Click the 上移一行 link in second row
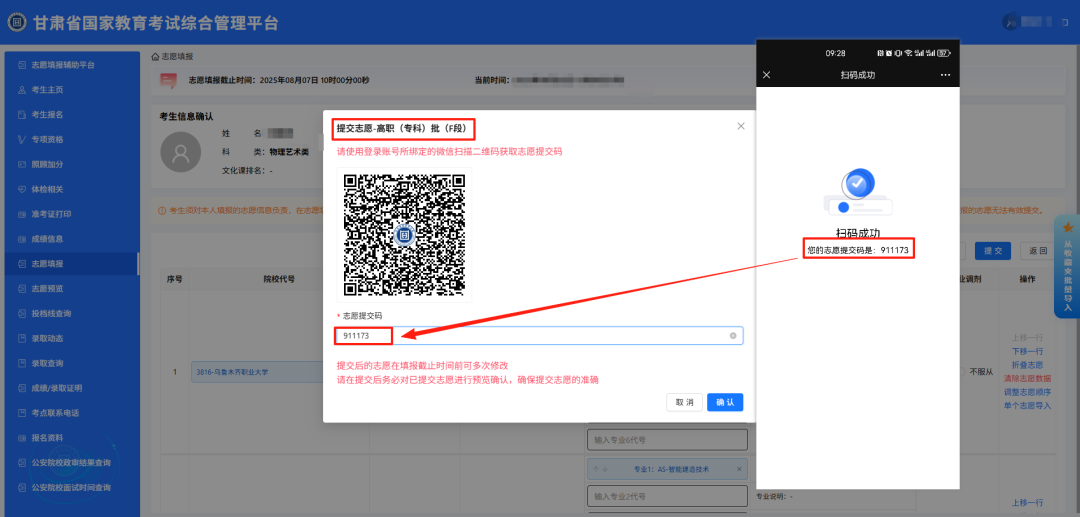Viewport: 1080px width, 517px height. tap(1027, 503)
